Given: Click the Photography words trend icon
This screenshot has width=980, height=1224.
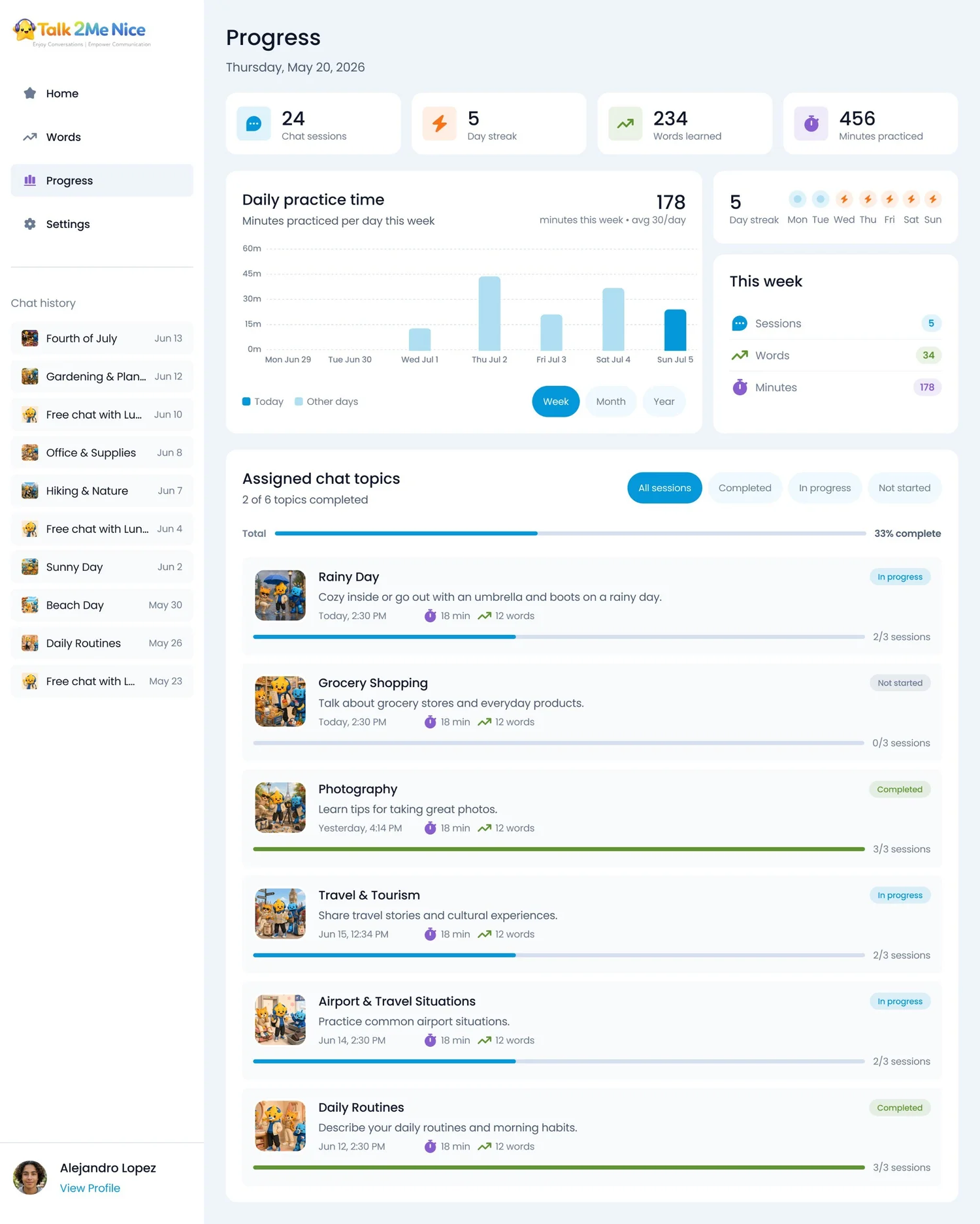Looking at the screenshot, I should (484, 828).
